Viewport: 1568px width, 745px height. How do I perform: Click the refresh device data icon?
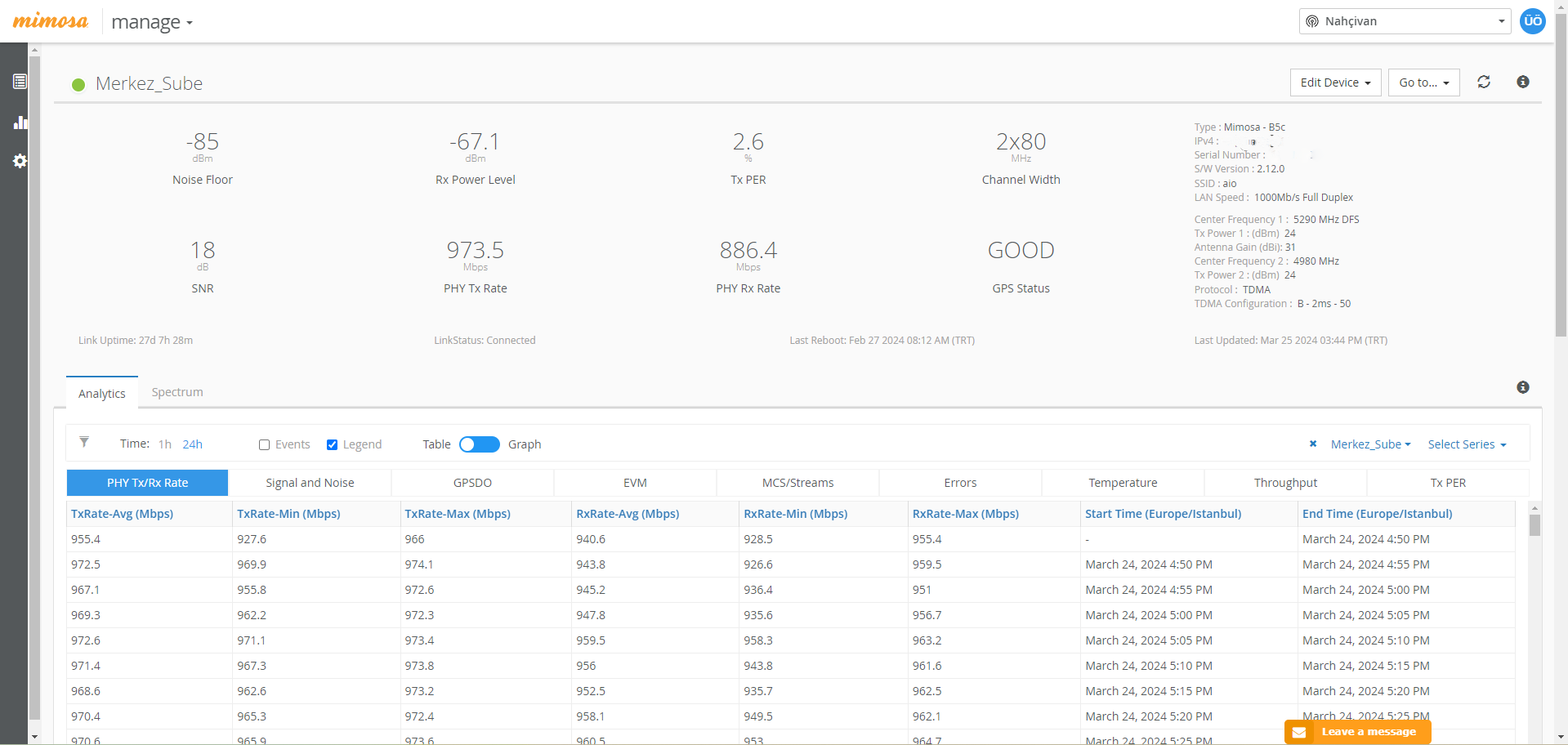pyautogui.click(x=1484, y=82)
